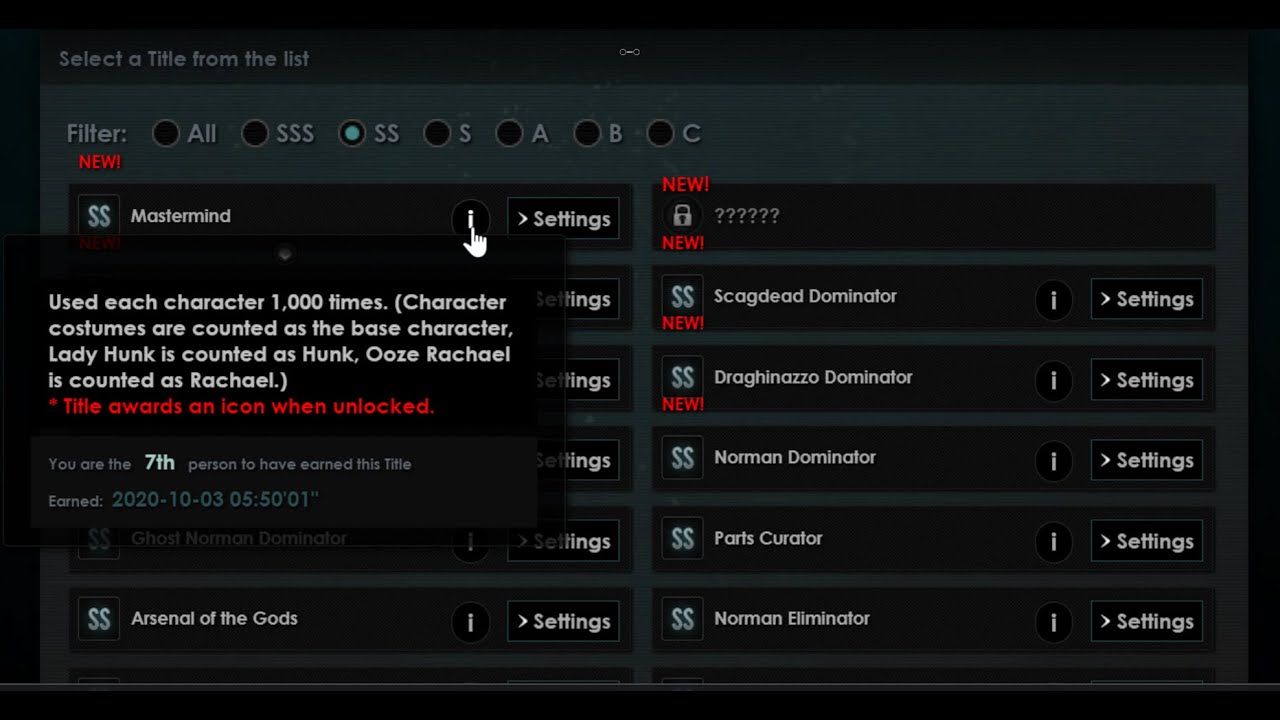Click the Norman Dominator title name
Image resolution: width=1280 pixels, height=720 pixels.
(795, 457)
